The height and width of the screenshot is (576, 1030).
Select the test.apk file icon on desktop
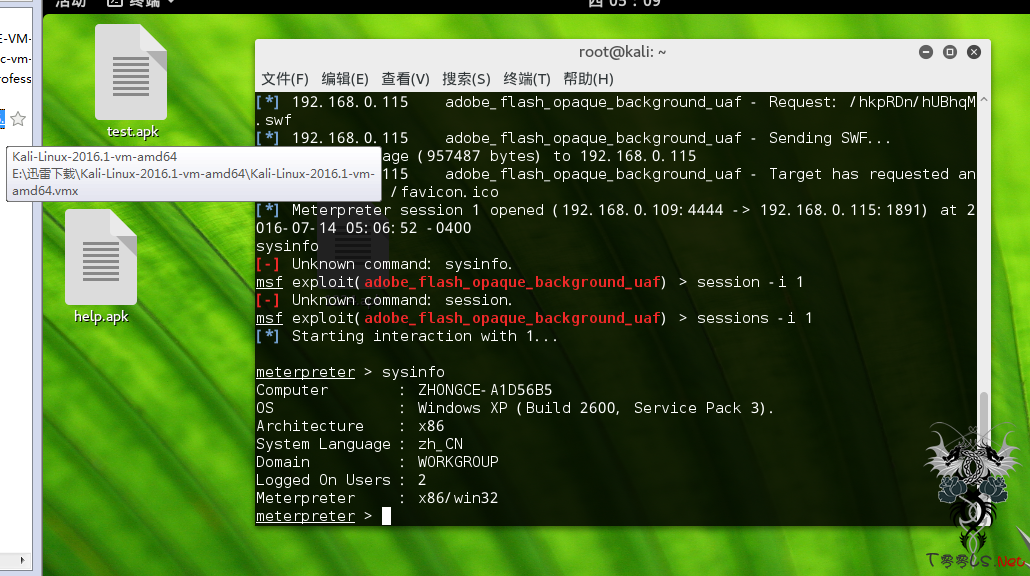tap(131, 72)
